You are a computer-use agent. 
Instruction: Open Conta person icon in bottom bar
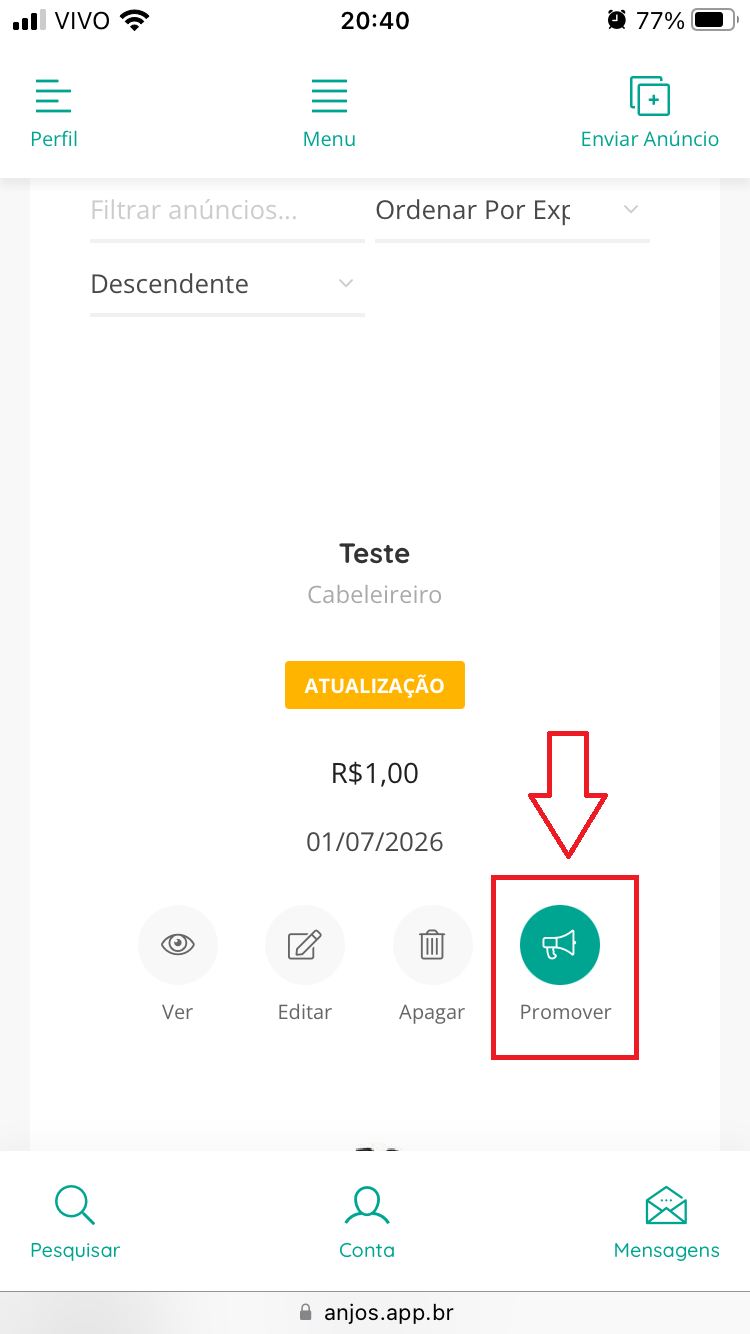click(367, 1206)
